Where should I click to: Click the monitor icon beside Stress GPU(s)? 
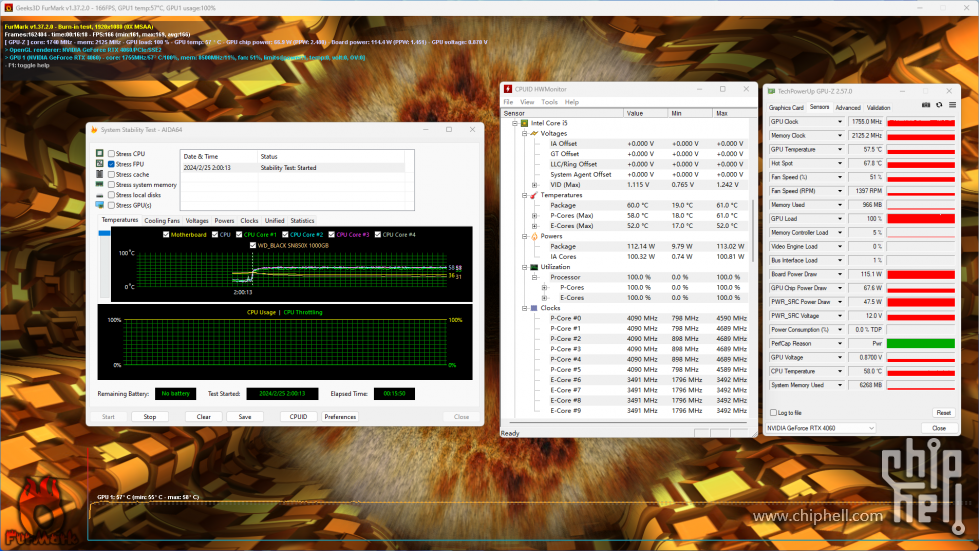point(100,205)
